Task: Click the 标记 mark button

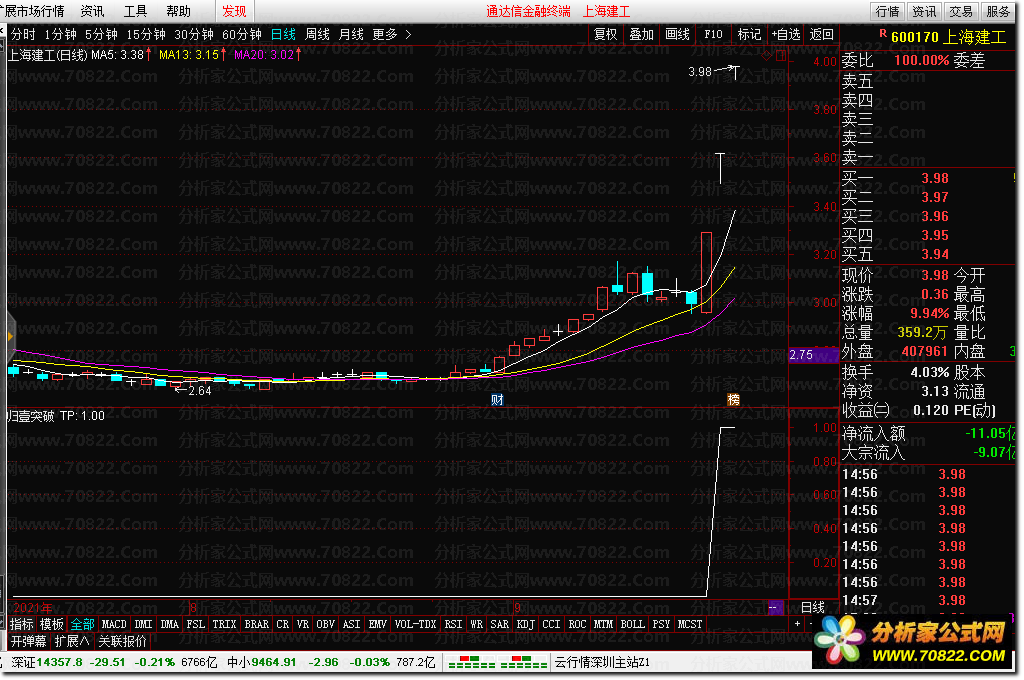Action: tap(749, 35)
